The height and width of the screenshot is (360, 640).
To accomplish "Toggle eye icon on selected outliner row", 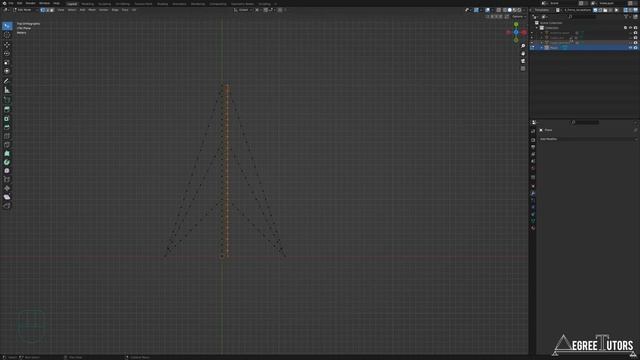I will (x=631, y=47).
